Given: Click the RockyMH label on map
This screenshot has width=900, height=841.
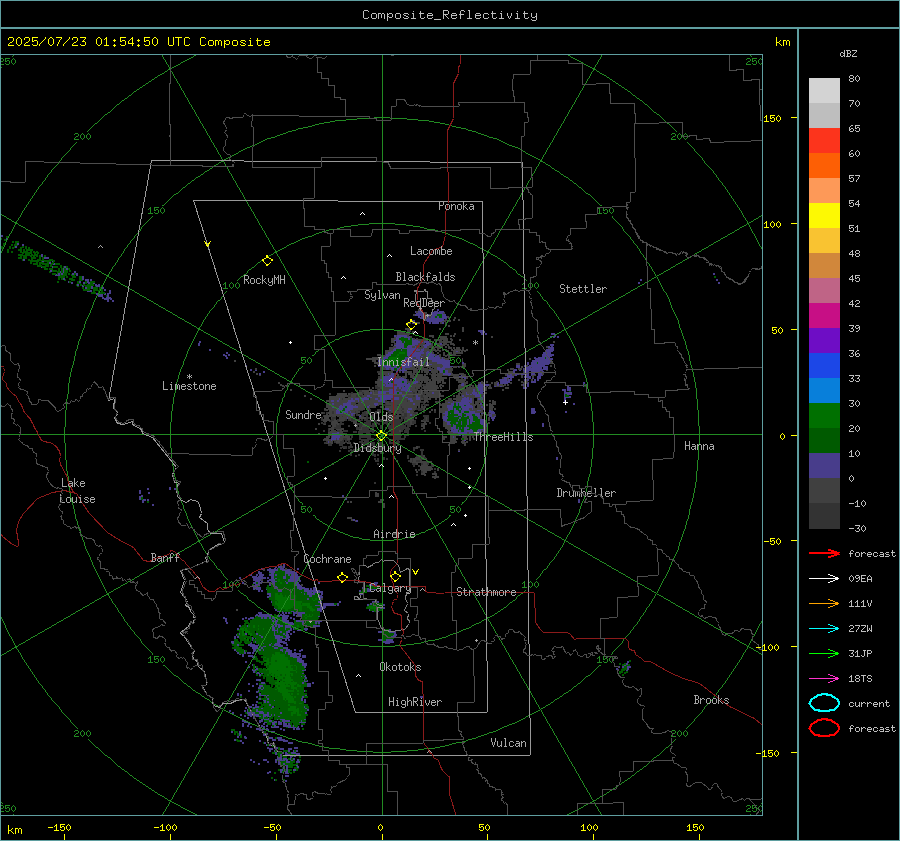Looking at the screenshot, I should 264,280.
